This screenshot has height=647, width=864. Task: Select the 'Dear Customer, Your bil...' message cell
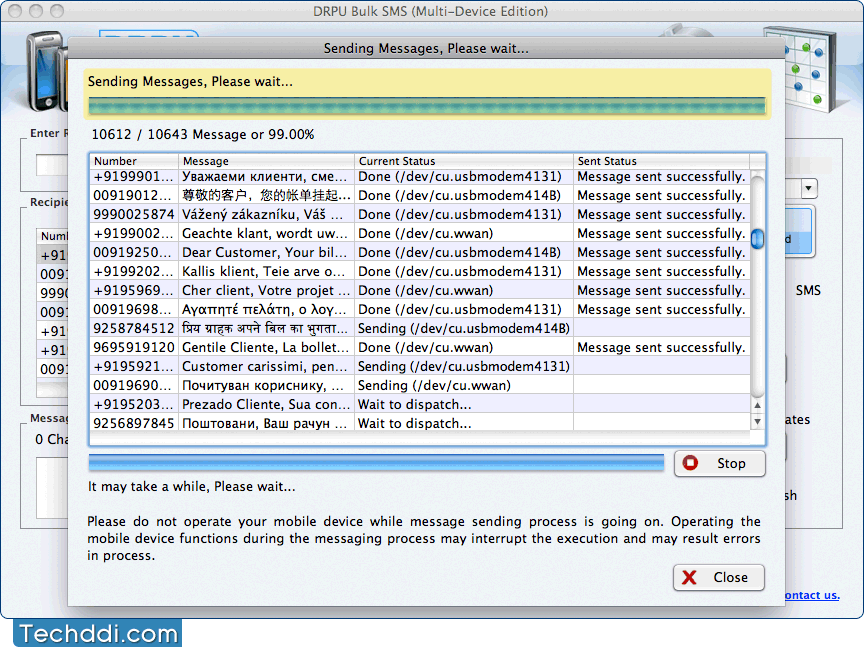pyautogui.click(x=266, y=252)
